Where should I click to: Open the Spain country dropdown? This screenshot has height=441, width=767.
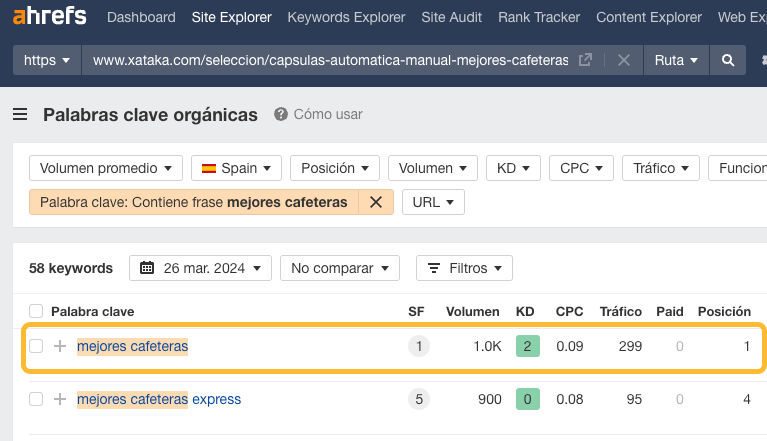(236, 168)
